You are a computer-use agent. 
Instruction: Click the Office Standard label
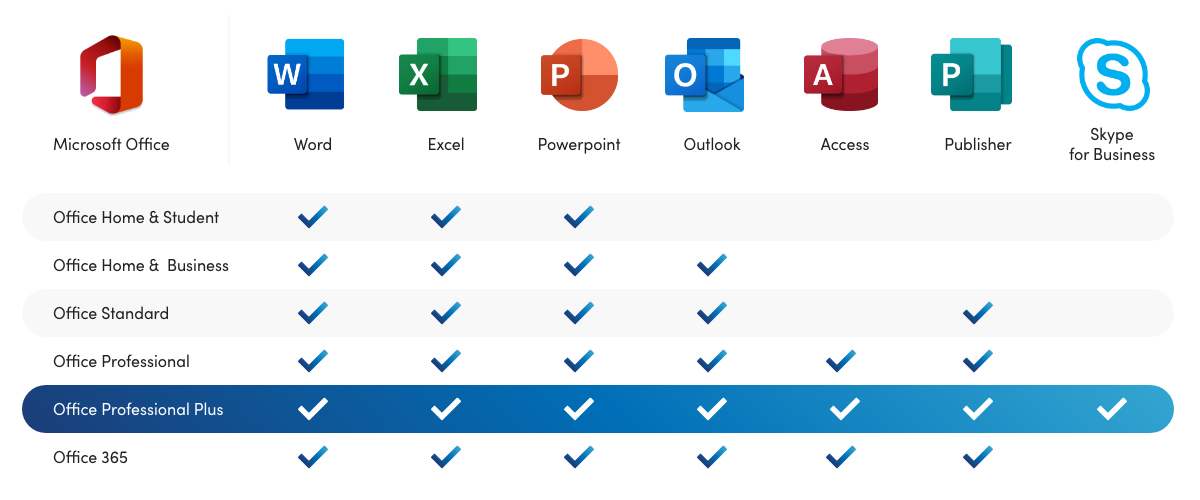[x=111, y=313]
